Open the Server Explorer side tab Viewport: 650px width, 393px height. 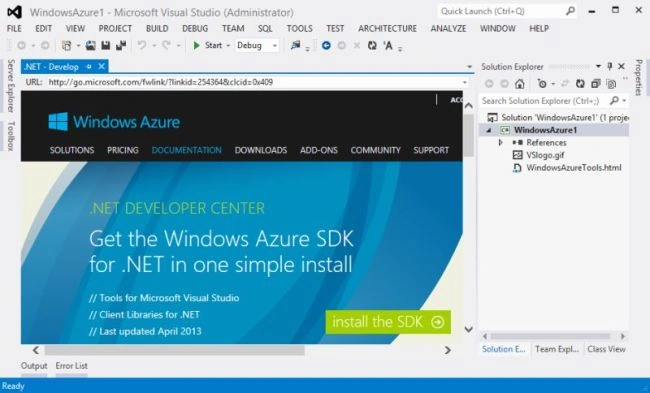(x=11, y=86)
